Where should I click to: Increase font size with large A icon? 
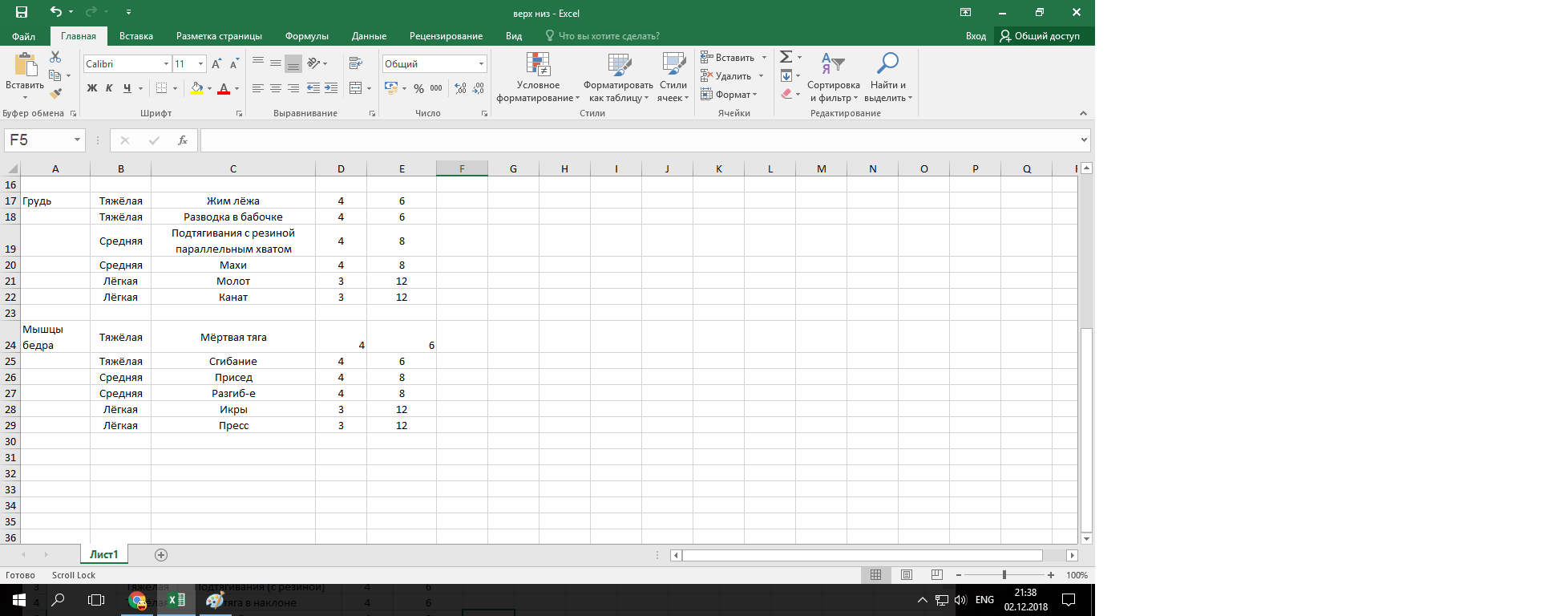coord(216,63)
